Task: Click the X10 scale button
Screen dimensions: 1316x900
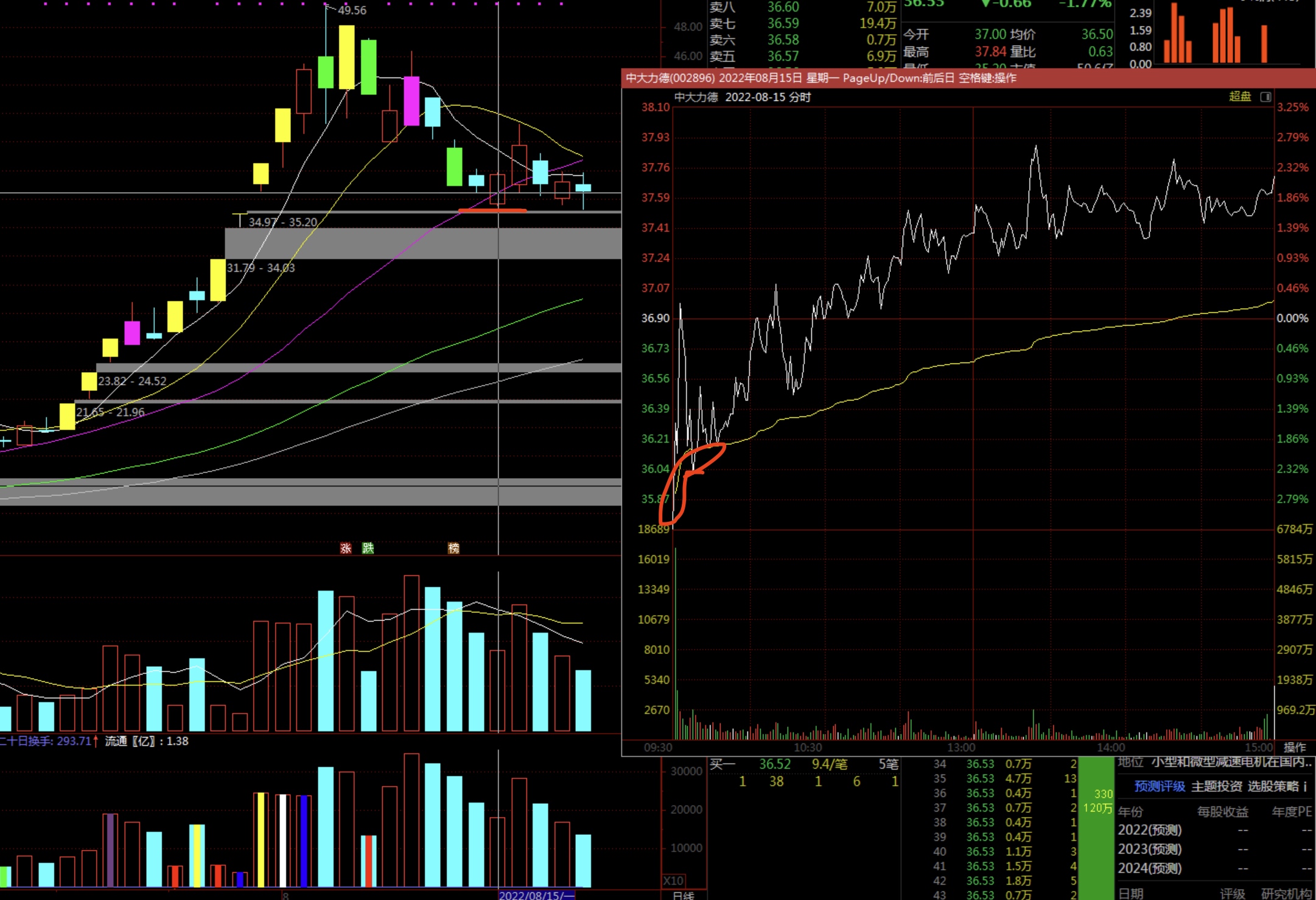Action: click(x=673, y=881)
